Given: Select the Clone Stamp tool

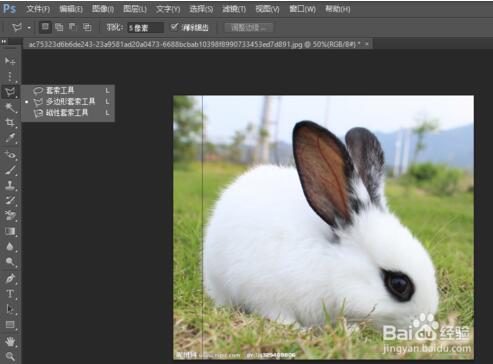Looking at the screenshot, I should point(10,185).
